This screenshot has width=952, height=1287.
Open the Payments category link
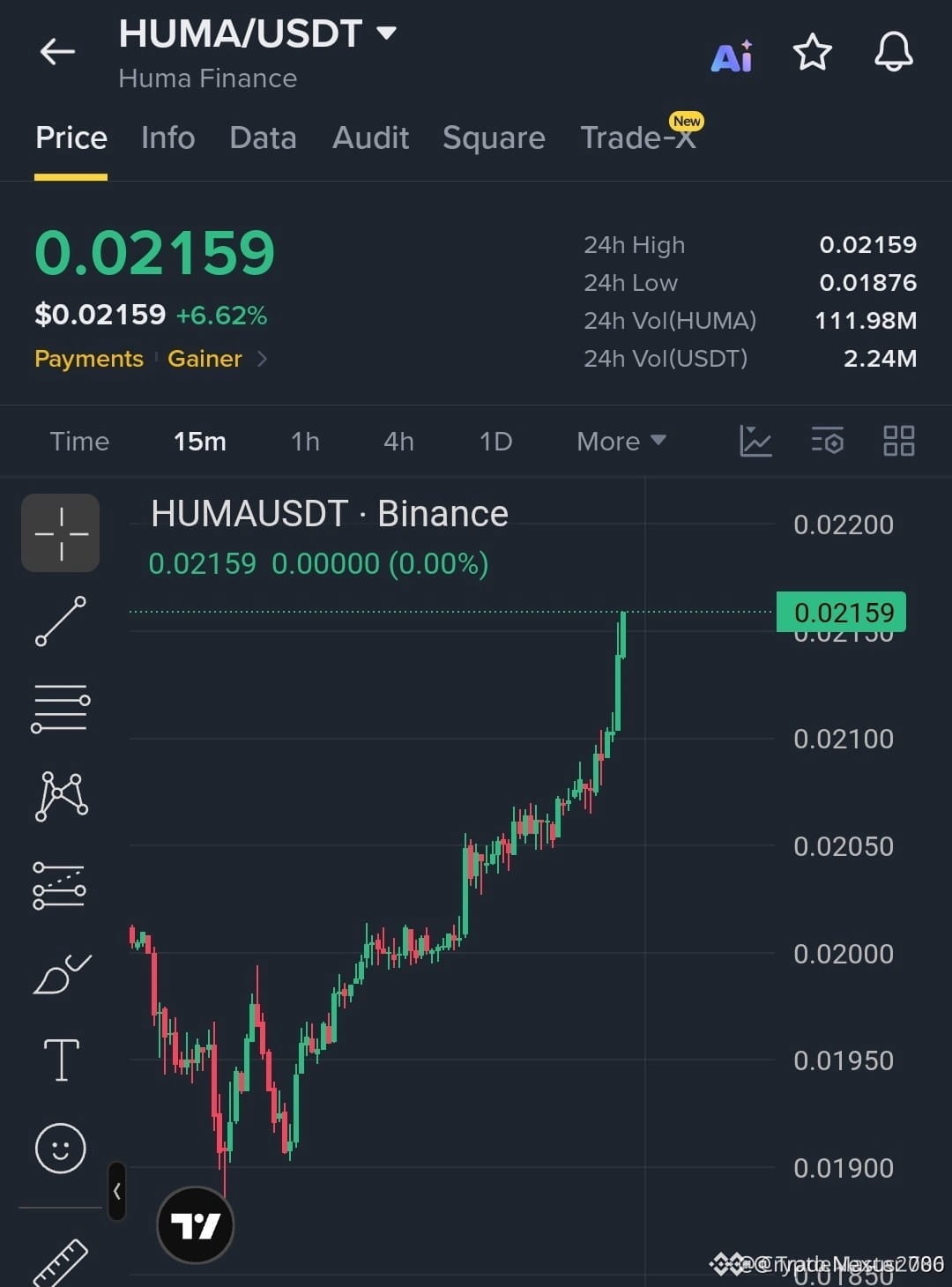(x=89, y=359)
